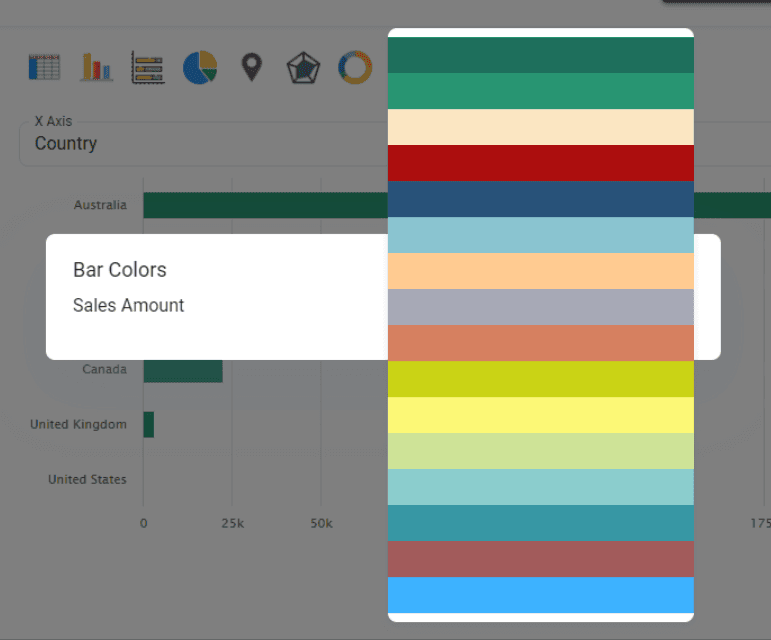The height and width of the screenshot is (640, 771).
Task: Choose the cream beige color swatch
Action: click(x=540, y=127)
